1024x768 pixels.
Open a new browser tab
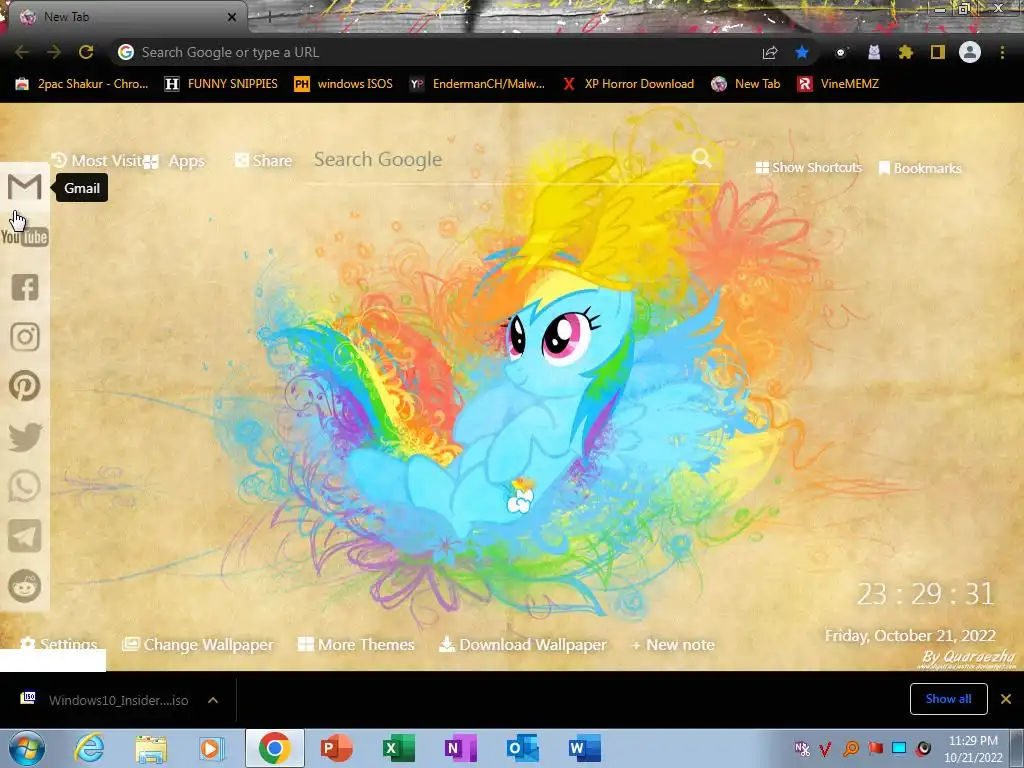click(x=269, y=17)
